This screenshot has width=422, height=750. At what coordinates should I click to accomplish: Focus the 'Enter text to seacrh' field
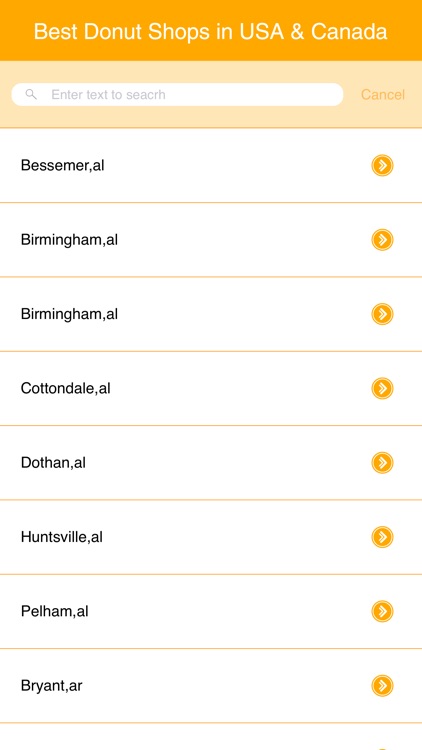177,94
